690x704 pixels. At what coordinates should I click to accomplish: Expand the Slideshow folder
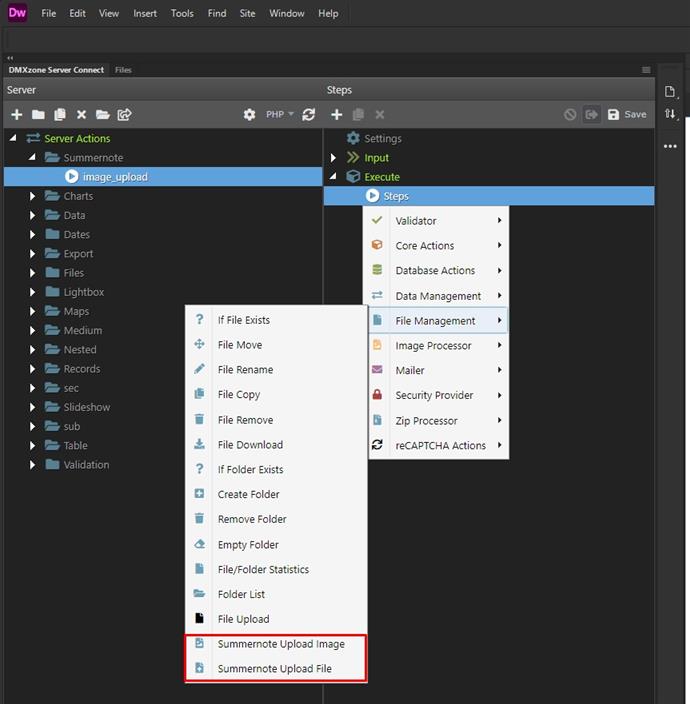(32, 407)
